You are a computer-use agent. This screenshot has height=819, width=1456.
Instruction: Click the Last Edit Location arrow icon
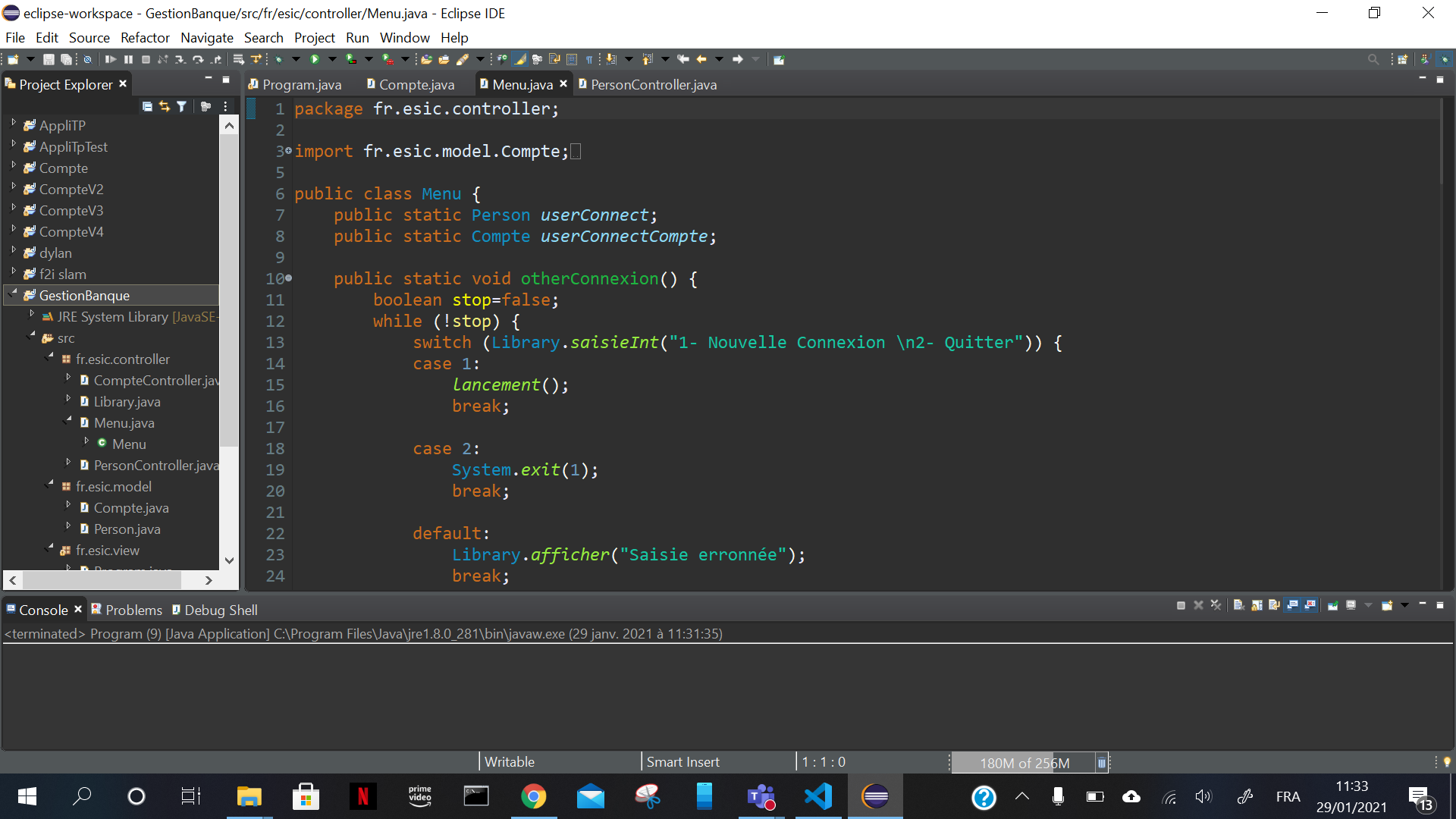[x=683, y=59]
